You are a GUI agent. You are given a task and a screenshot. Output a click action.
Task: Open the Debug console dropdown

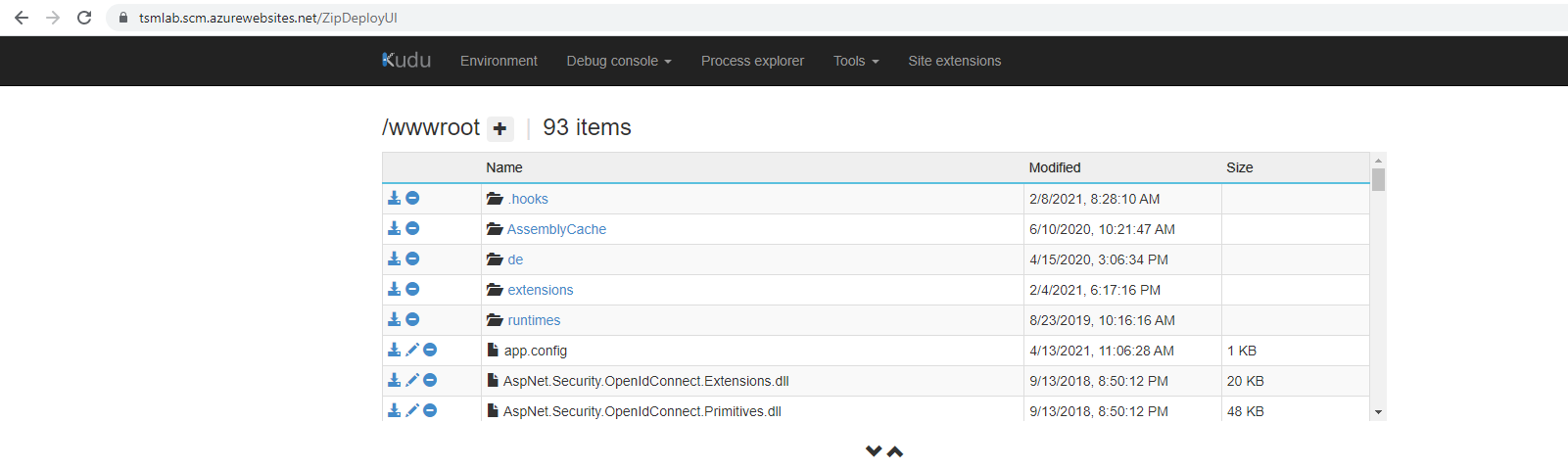[618, 61]
